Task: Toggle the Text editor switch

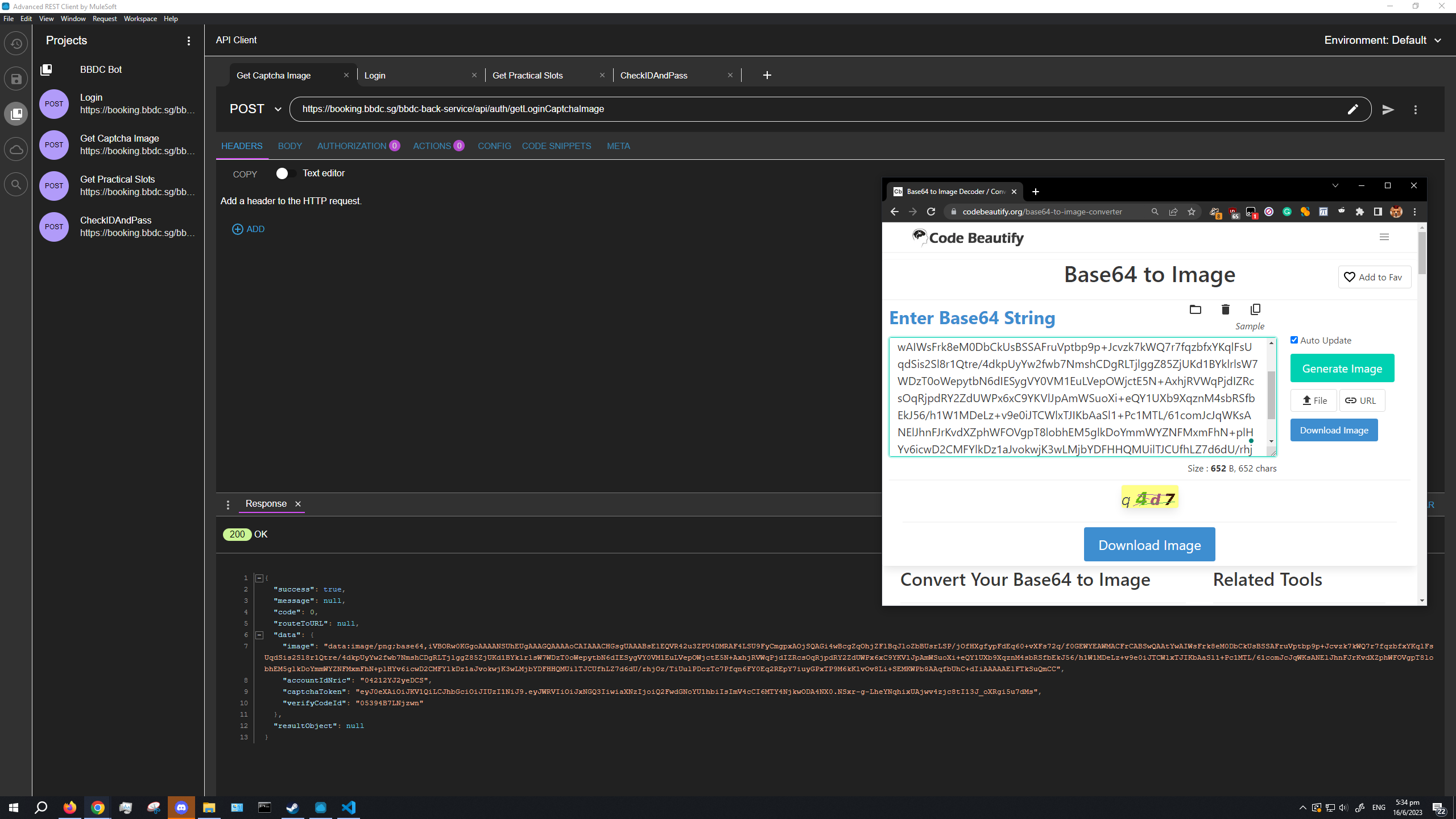Action: [x=285, y=173]
